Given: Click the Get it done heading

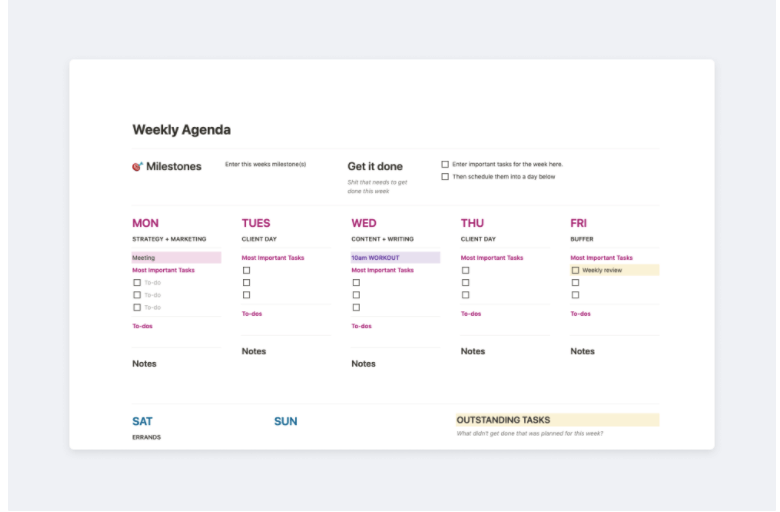Looking at the screenshot, I should 375,167.
